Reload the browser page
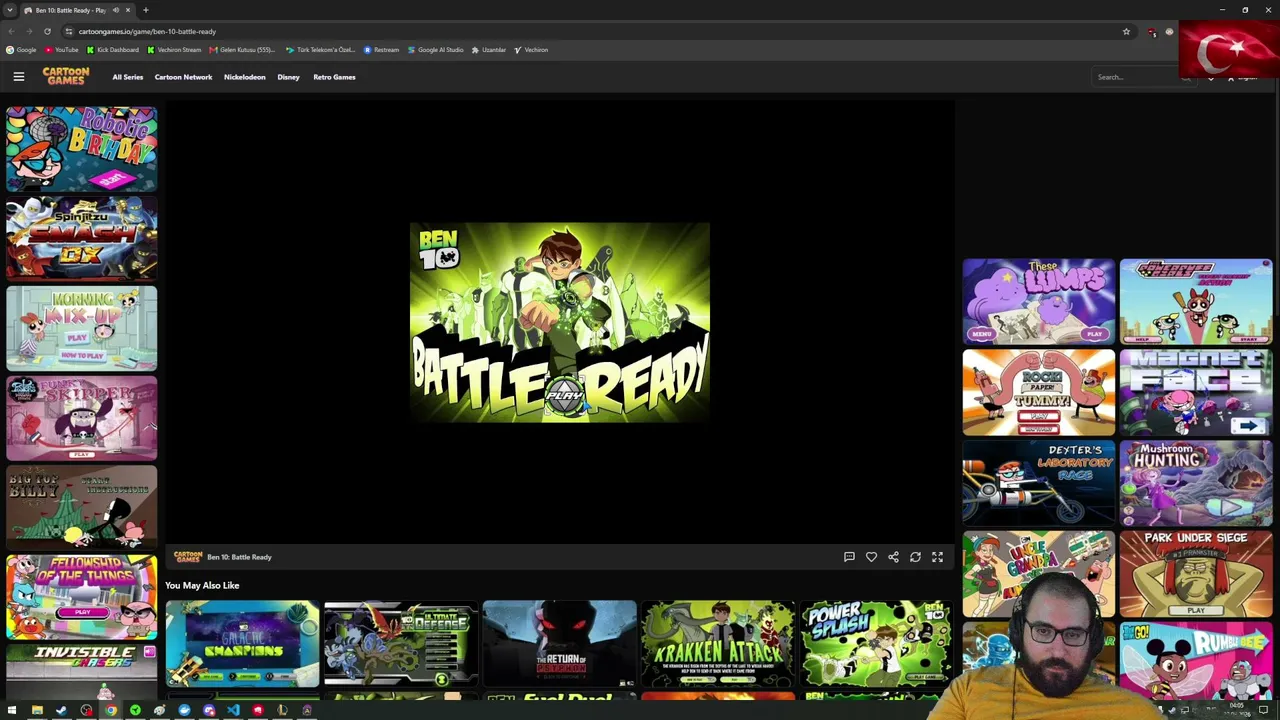Screen dimensions: 1280x720 pos(47,31)
